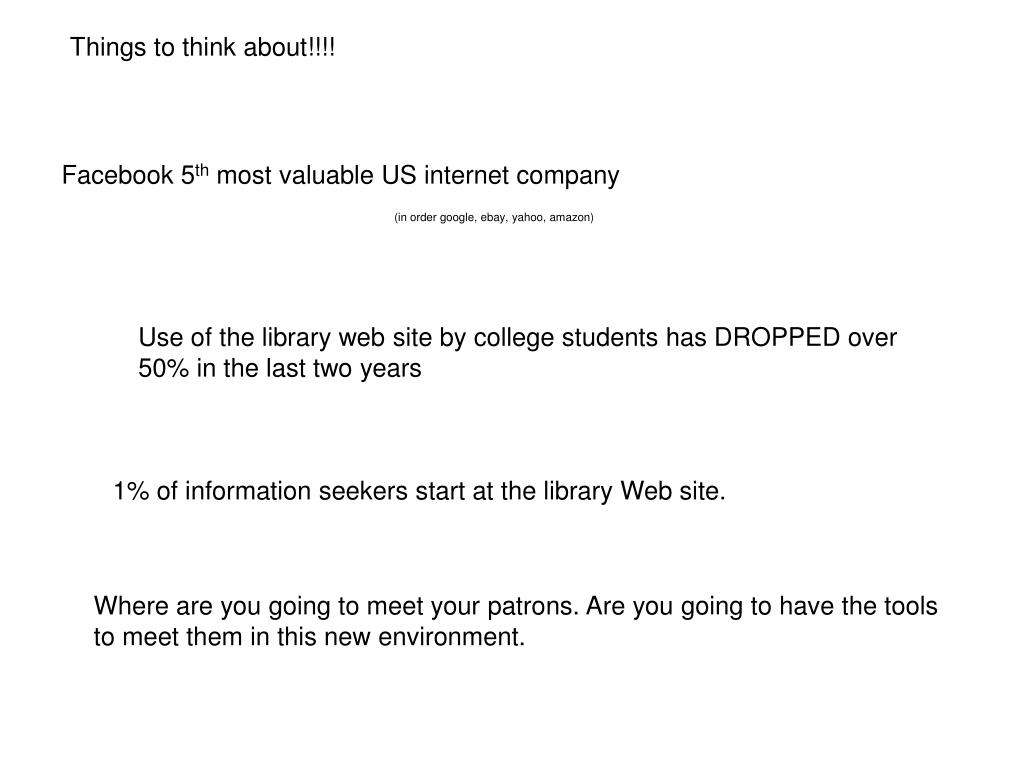Click the words 'college students'
The height and width of the screenshot is (768, 1024).
coord(566,338)
